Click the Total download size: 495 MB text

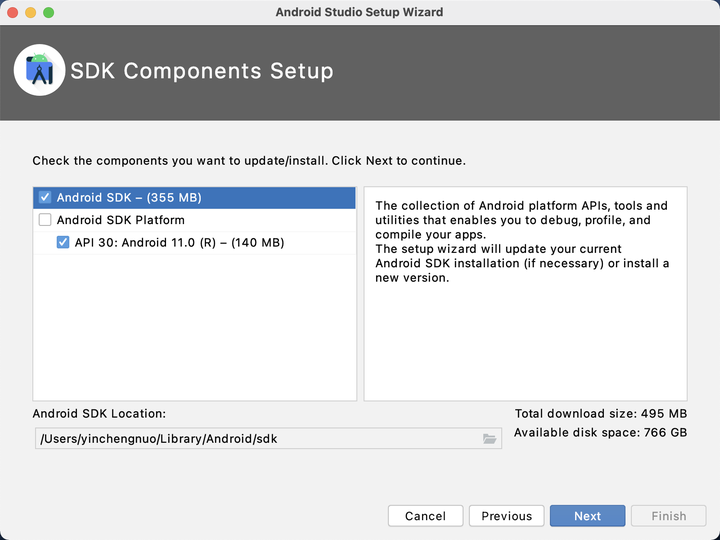click(601, 414)
